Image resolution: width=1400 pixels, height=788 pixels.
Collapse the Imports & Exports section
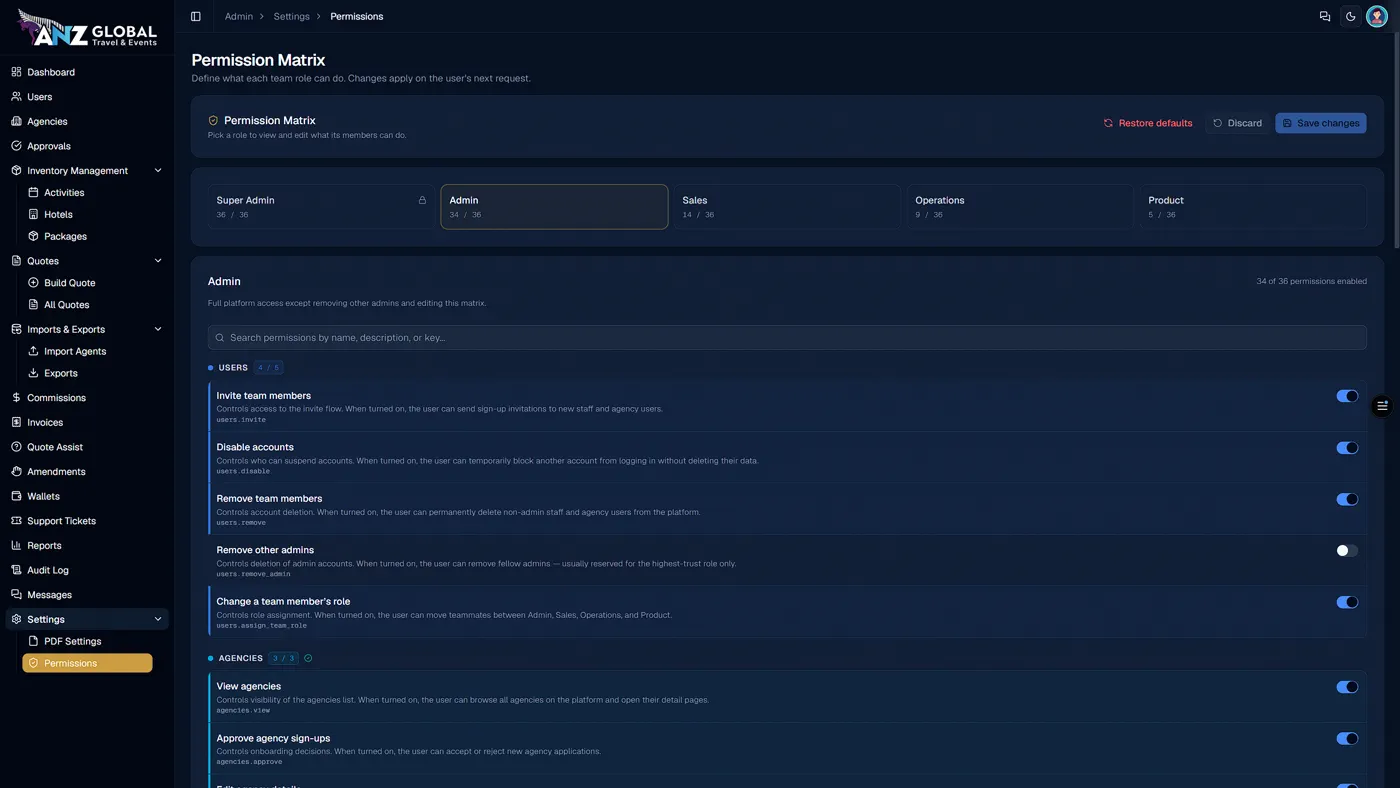pos(158,329)
